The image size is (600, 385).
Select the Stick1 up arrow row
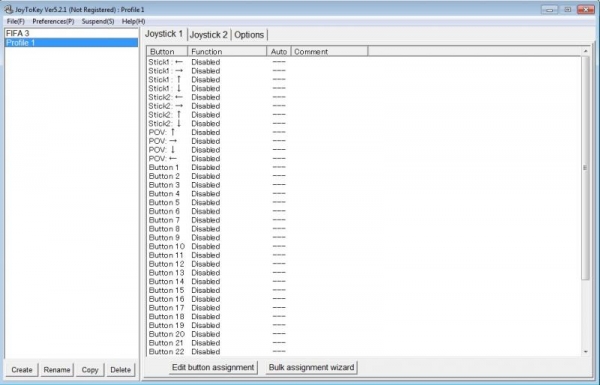point(364,80)
